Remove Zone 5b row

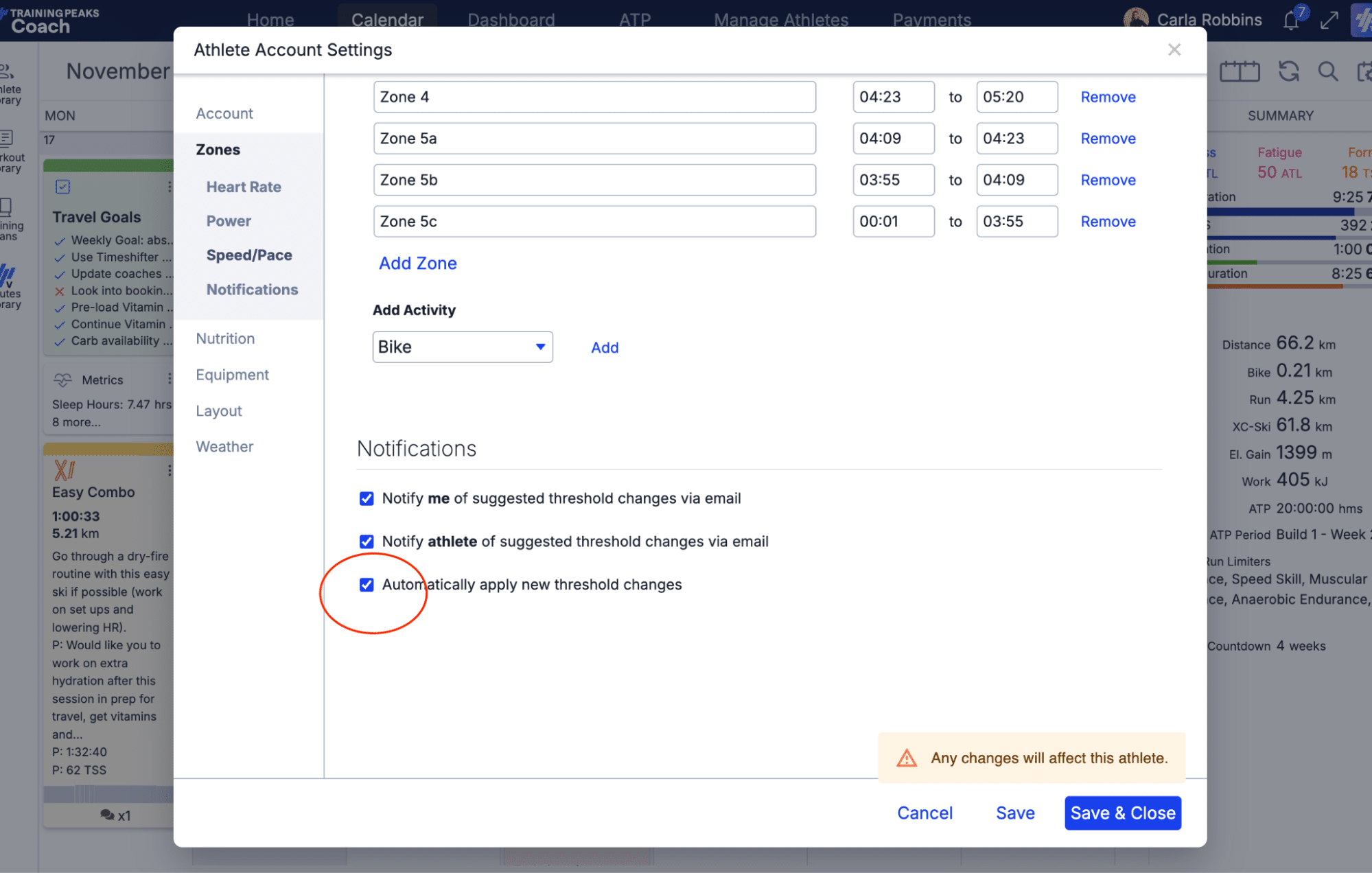1108,180
